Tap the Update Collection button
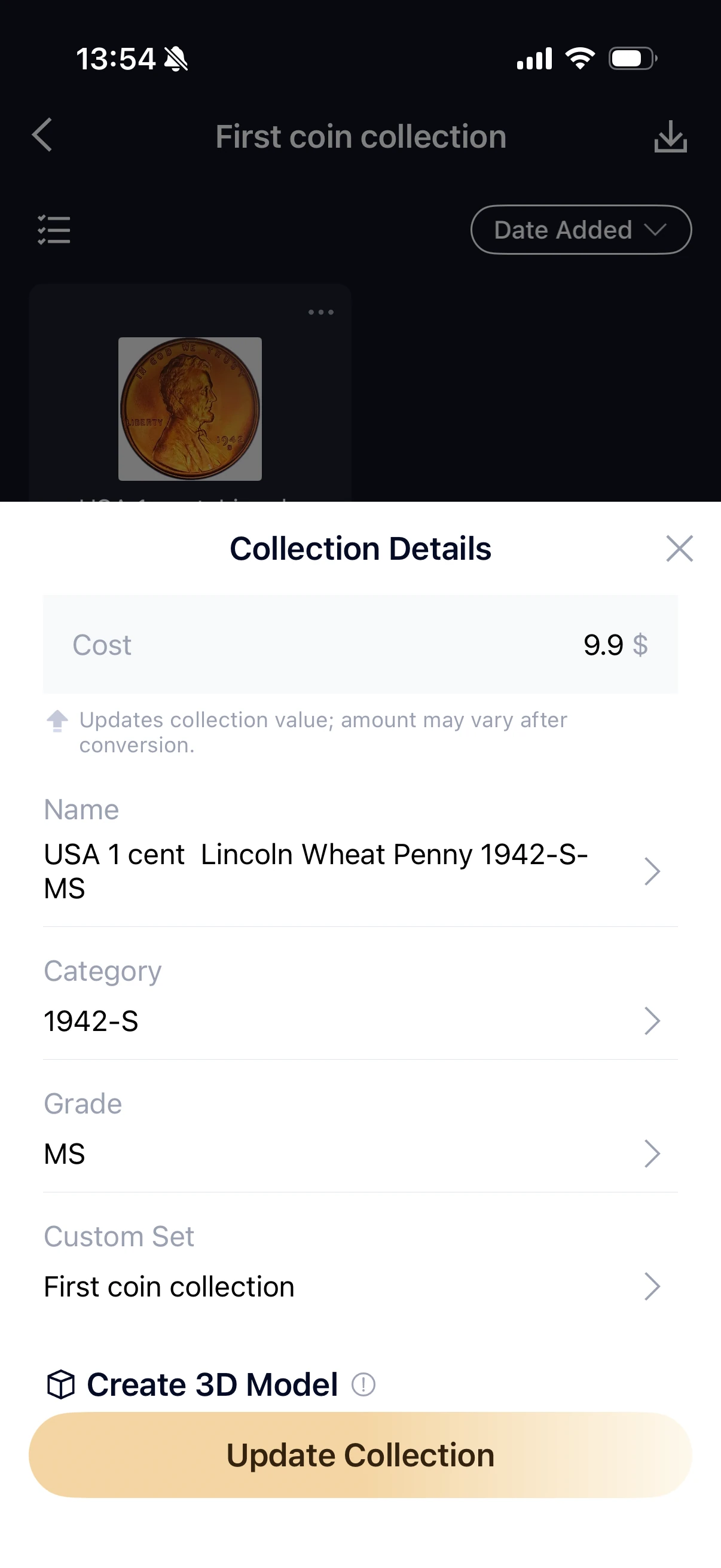This screenshot has height=1568, width=721. tap(360, 1455)
